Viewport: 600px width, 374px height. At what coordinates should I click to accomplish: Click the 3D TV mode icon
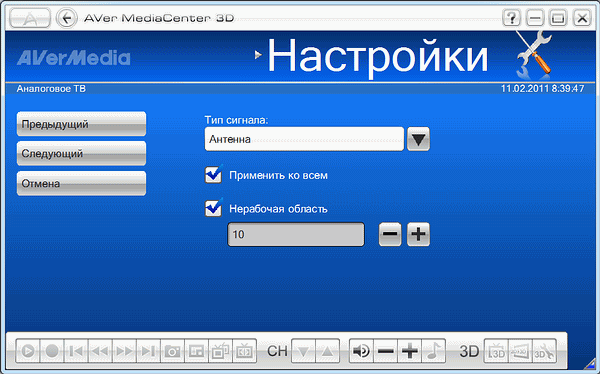click(x=496, y=351)
